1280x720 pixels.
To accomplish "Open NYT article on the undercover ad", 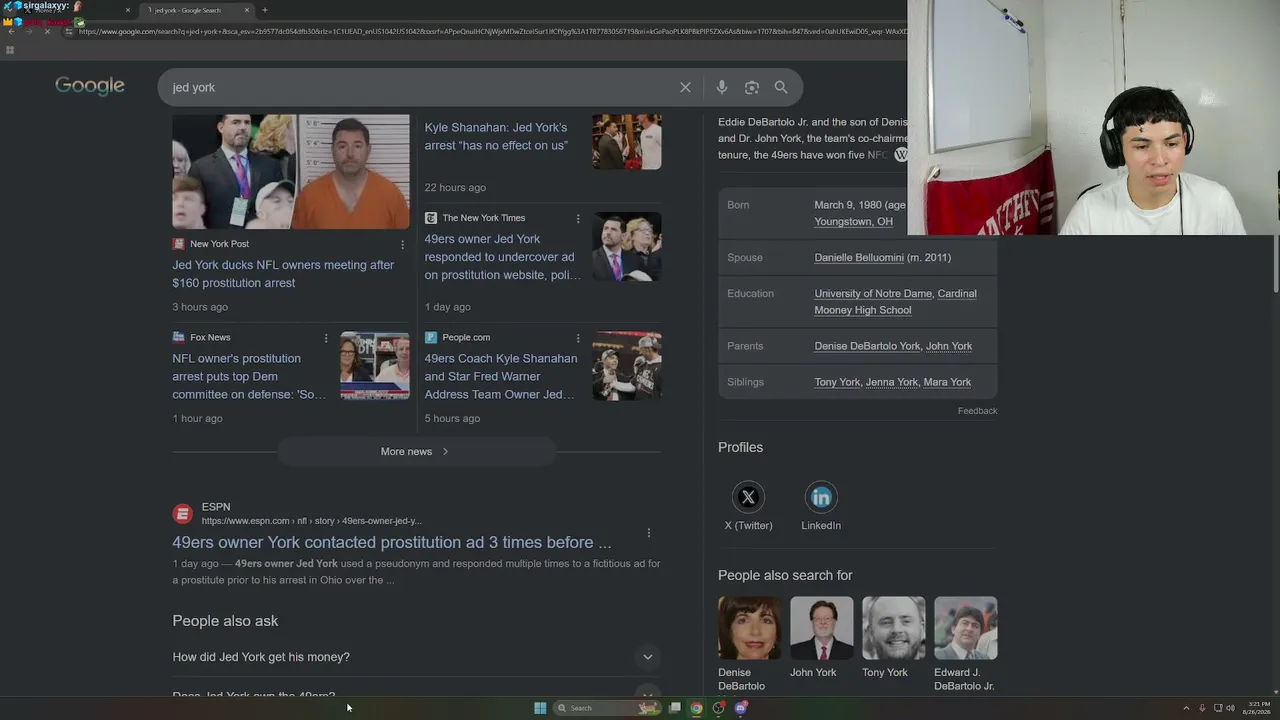I will (x=502, y=257).
